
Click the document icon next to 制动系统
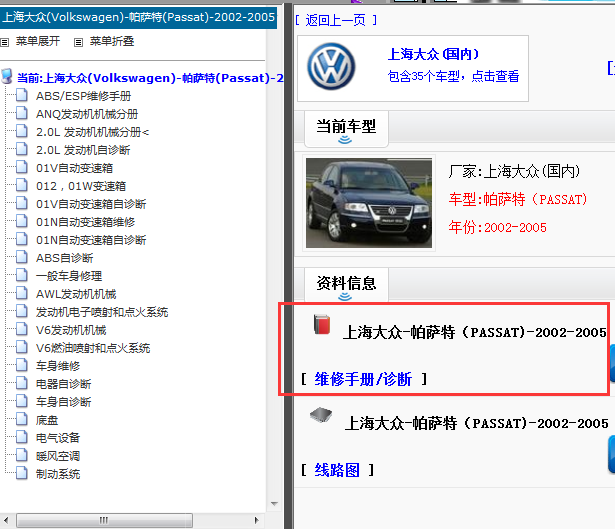[22, 473]
